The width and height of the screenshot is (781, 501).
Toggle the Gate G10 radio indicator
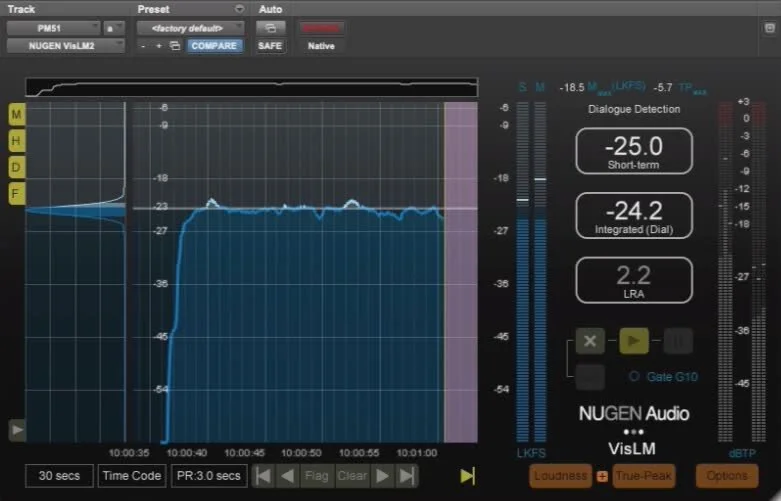click(x=634, y=376)
